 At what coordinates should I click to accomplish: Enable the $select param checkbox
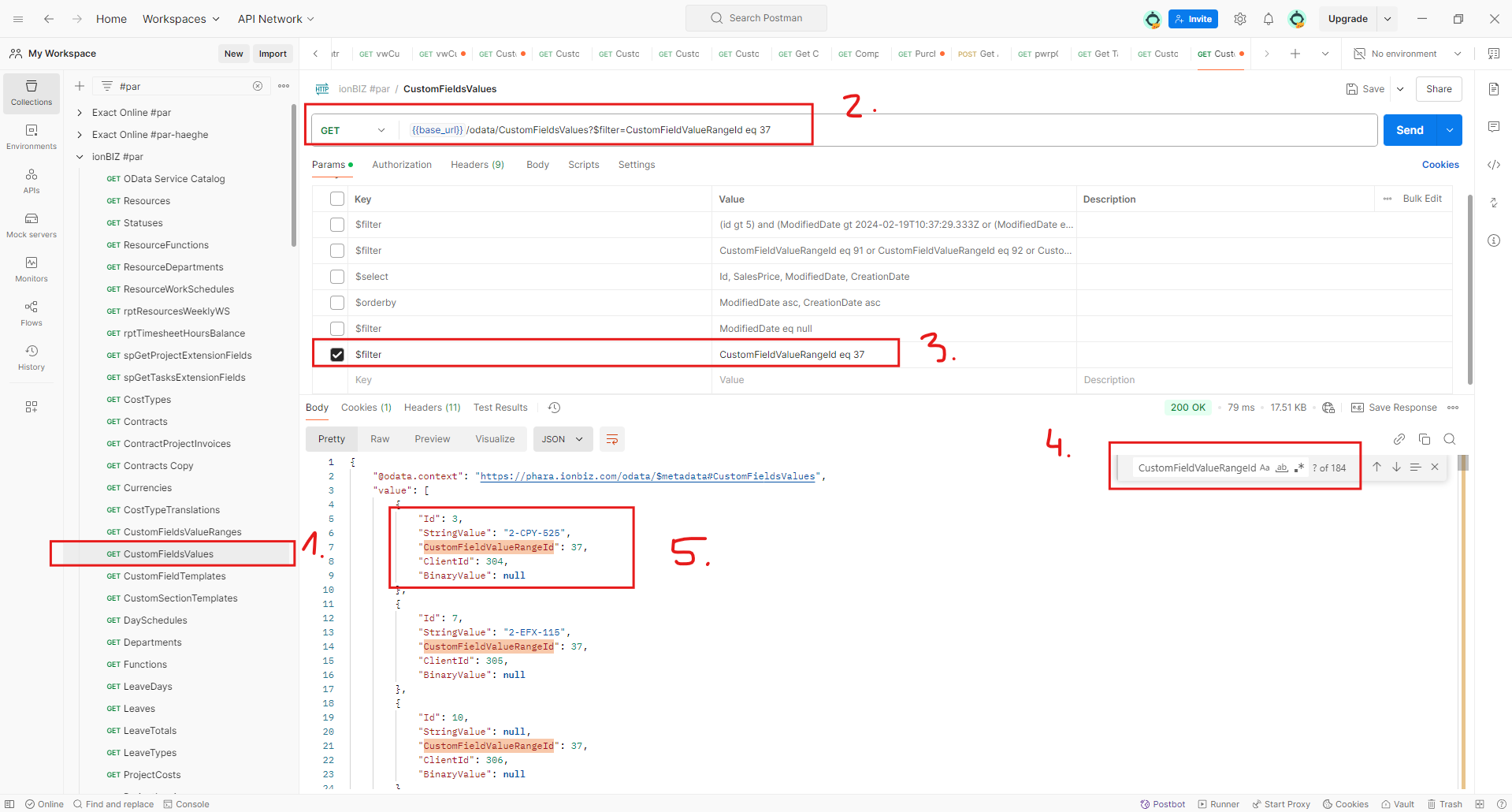coord(337,277)
